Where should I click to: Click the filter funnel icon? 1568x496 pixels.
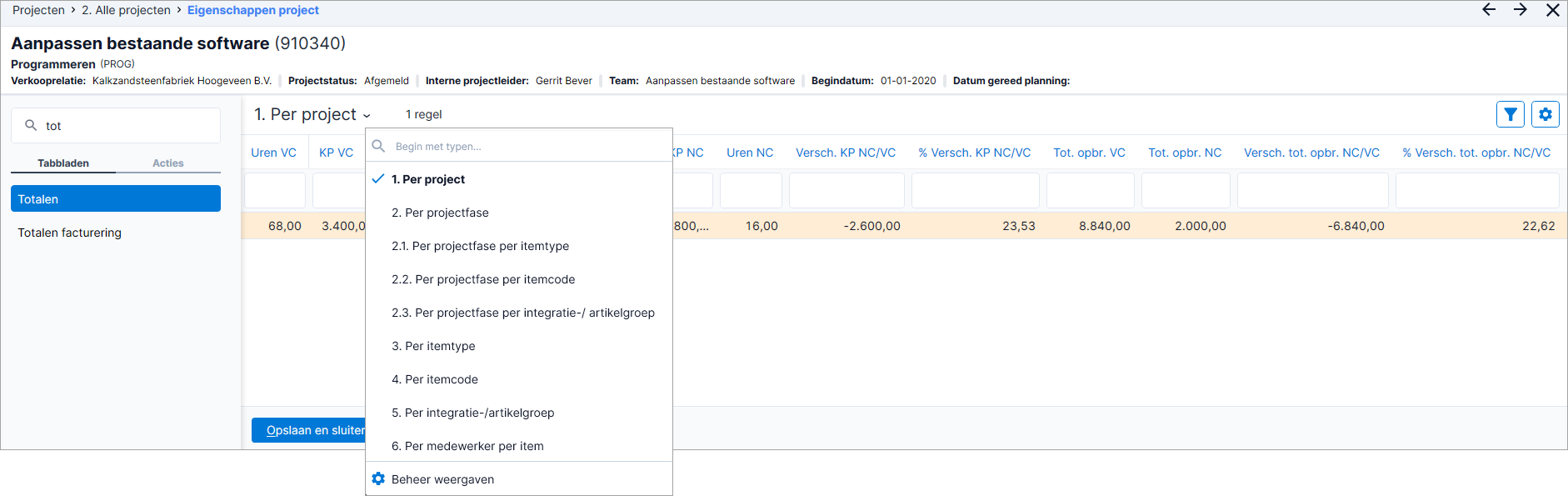[1510, 114]
